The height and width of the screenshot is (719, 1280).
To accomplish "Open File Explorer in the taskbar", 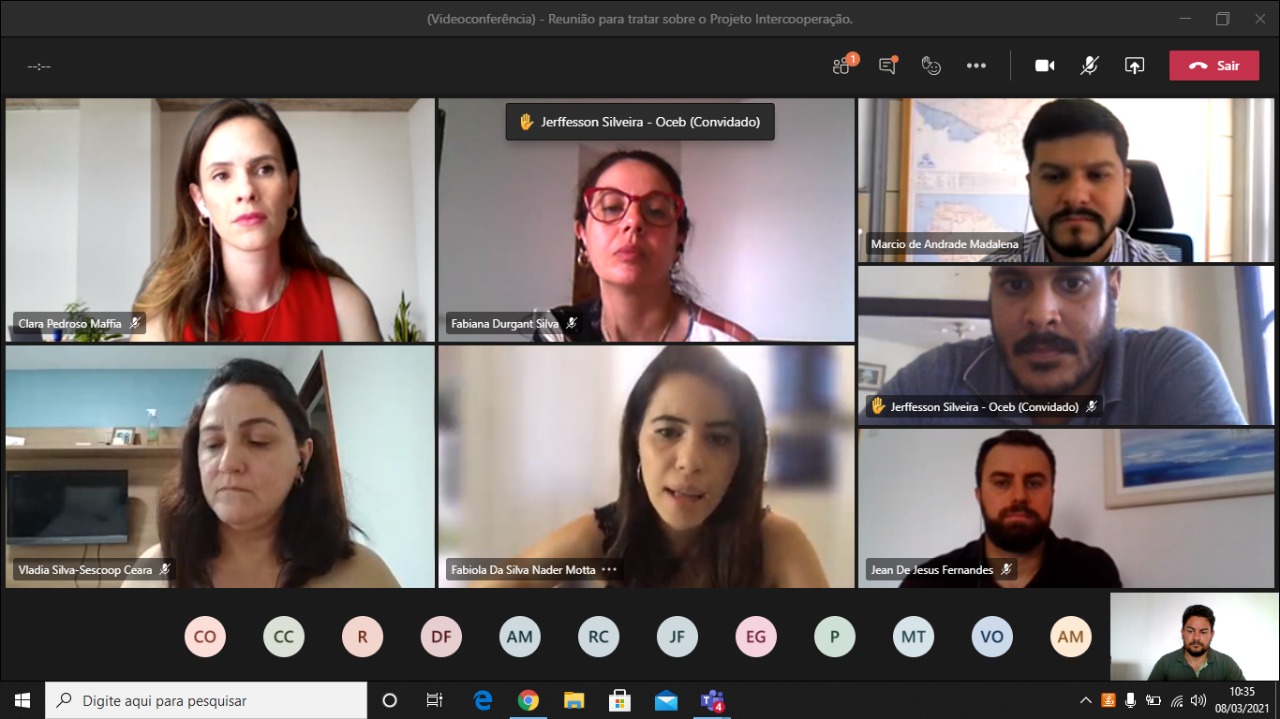I will tap(574, 700).
